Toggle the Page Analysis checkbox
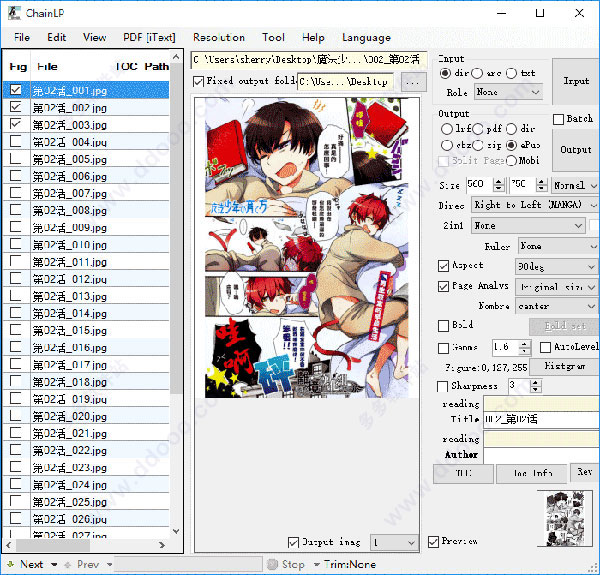 point(443,287)
